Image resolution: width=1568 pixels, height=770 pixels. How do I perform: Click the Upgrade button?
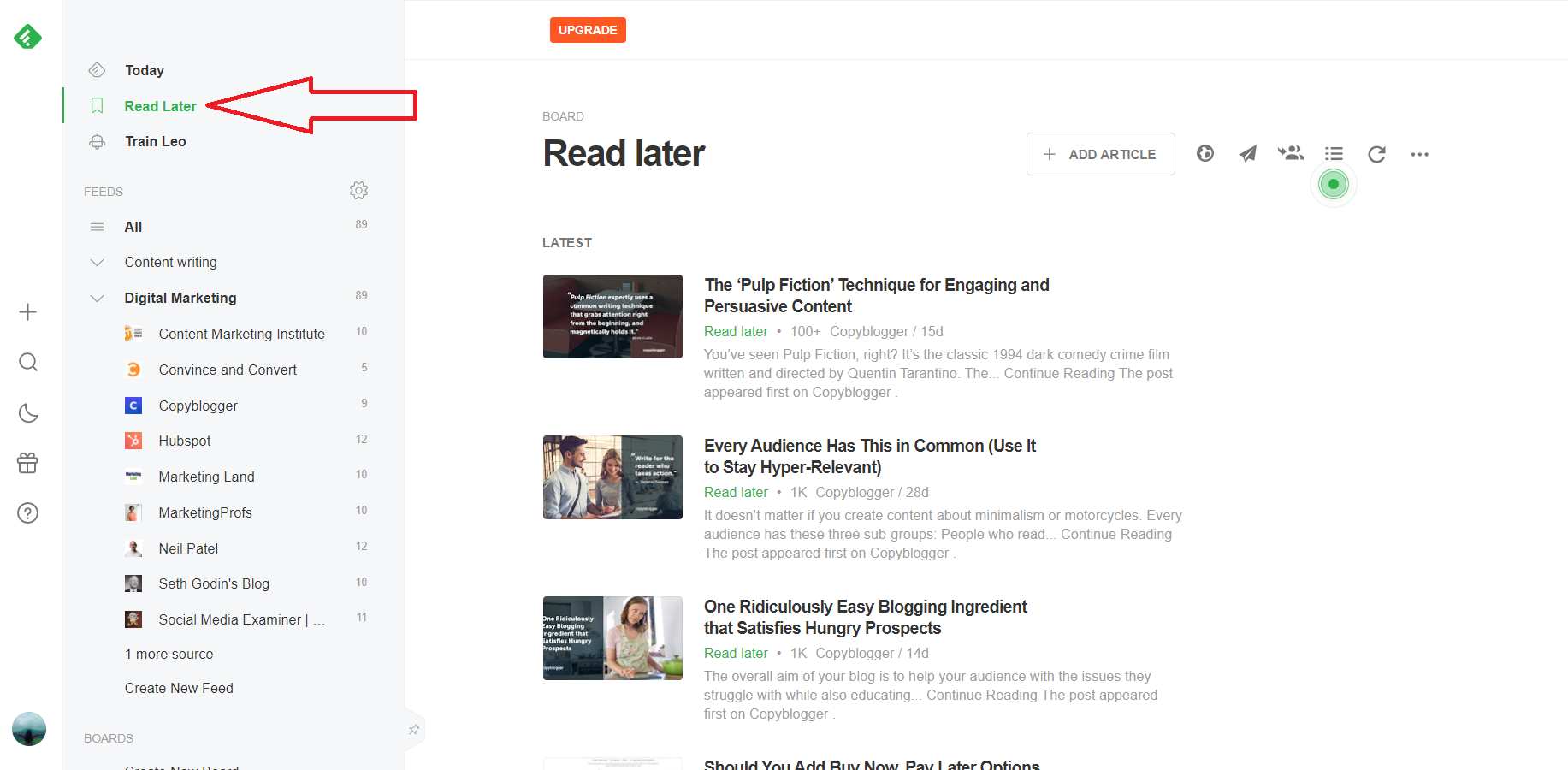click(588, 30)
